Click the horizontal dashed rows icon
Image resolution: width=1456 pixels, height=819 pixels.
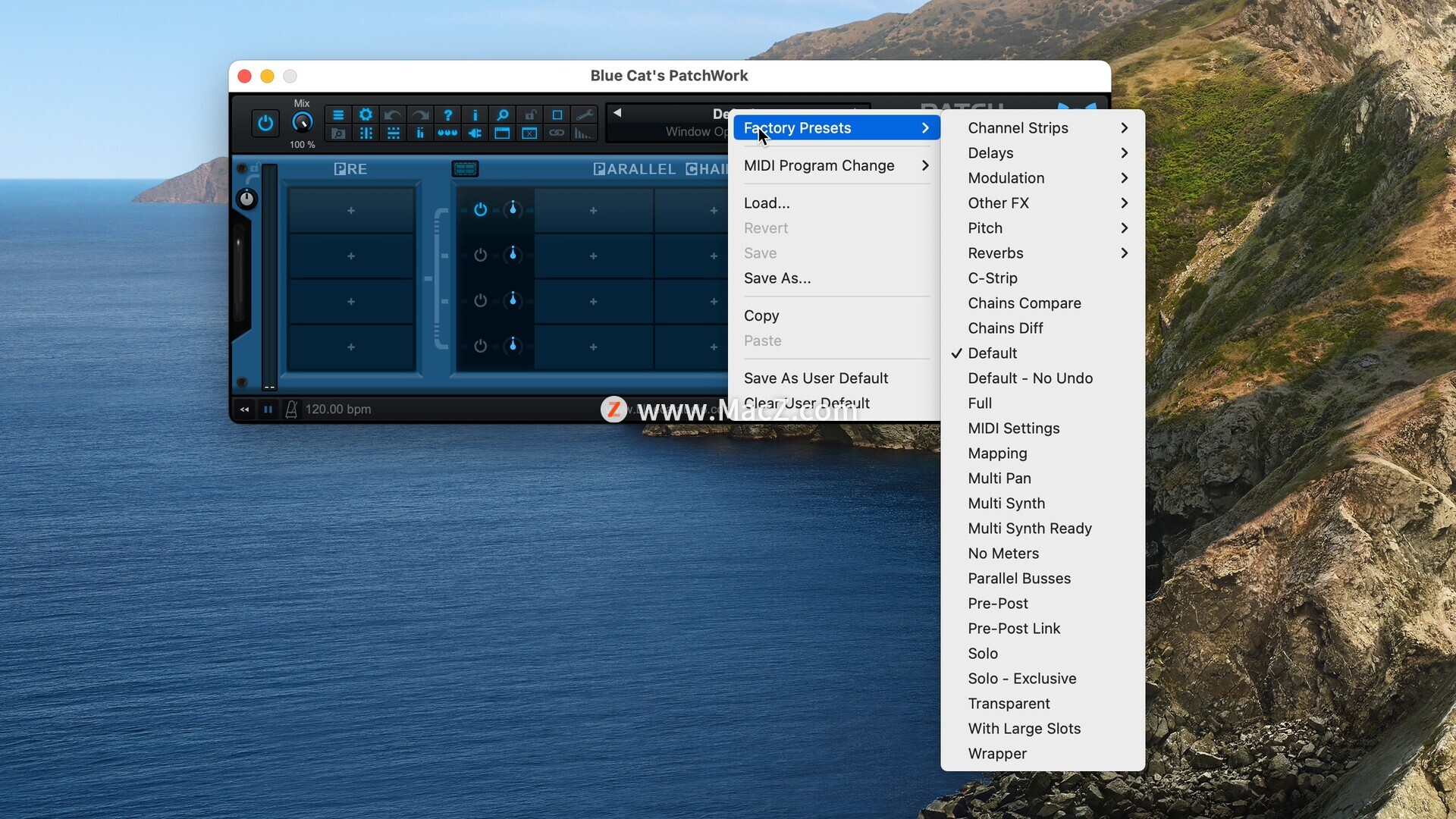393,133
